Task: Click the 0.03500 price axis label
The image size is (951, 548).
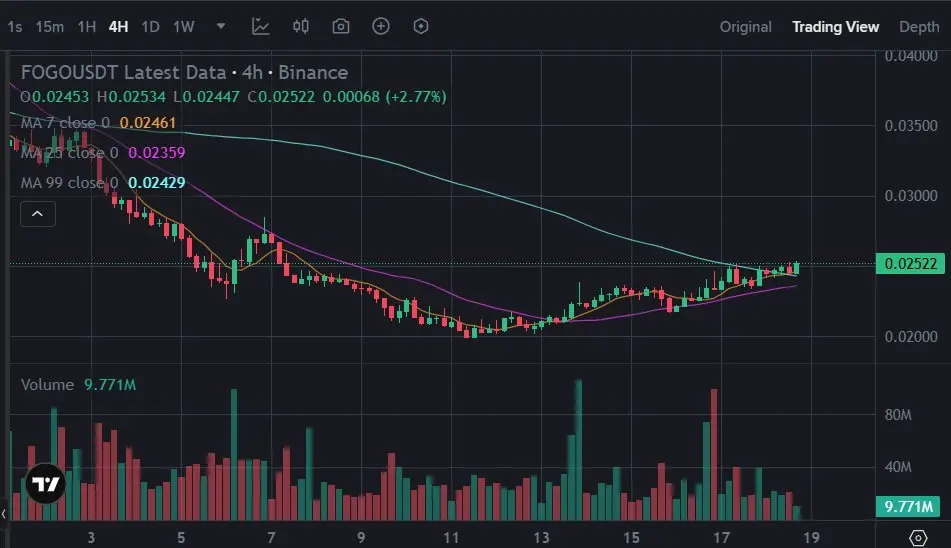Action: pyautogui.click(x=911, y=125)
